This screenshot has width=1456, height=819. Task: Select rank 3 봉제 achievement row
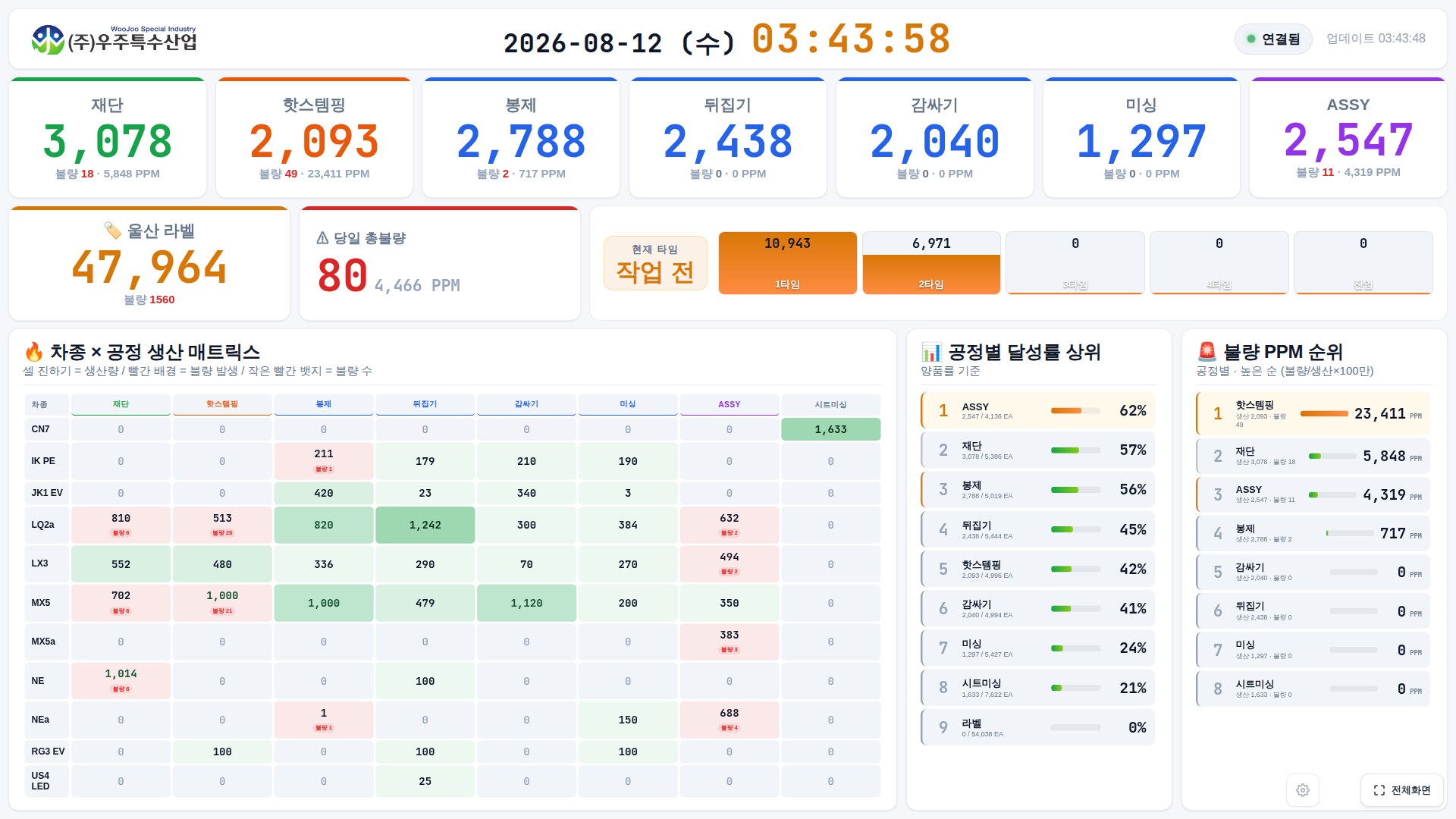tap(1037, 490)
